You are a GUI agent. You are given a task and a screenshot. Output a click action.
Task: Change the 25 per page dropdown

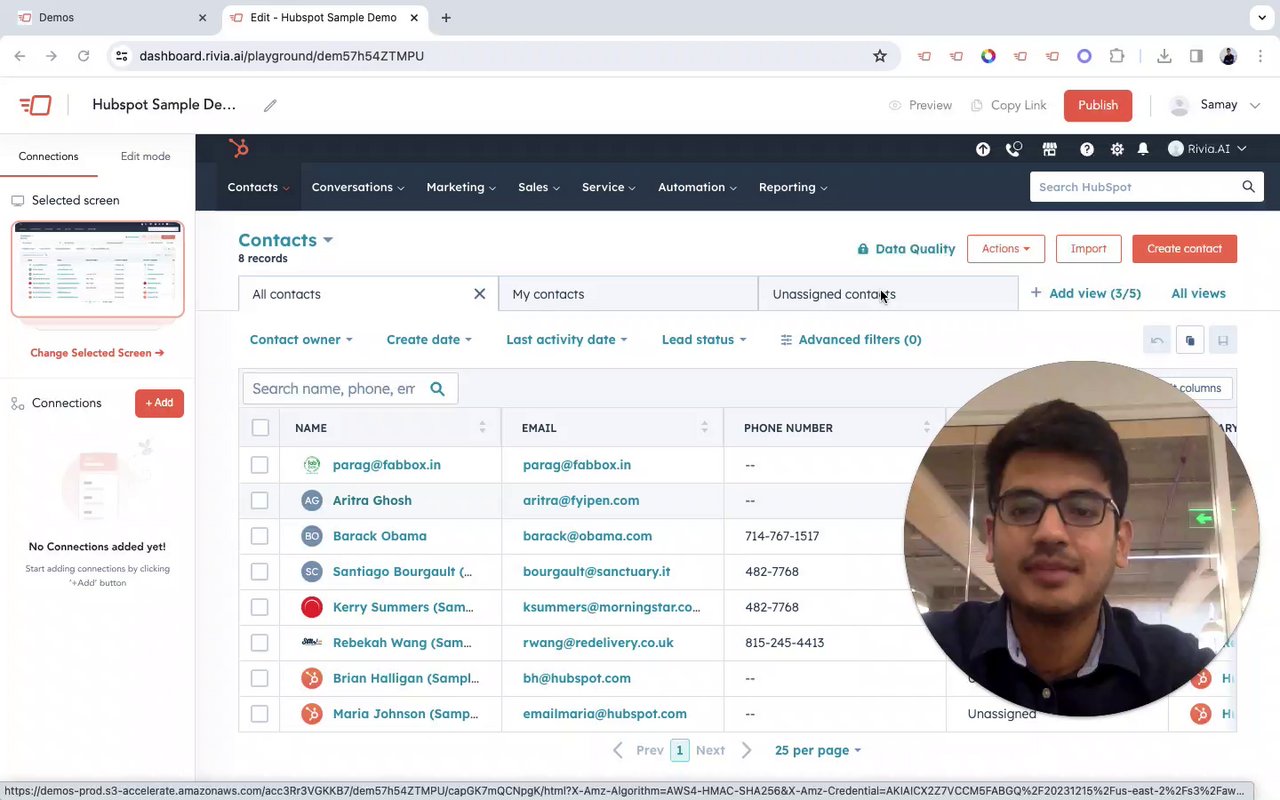(x=818, y=750)
